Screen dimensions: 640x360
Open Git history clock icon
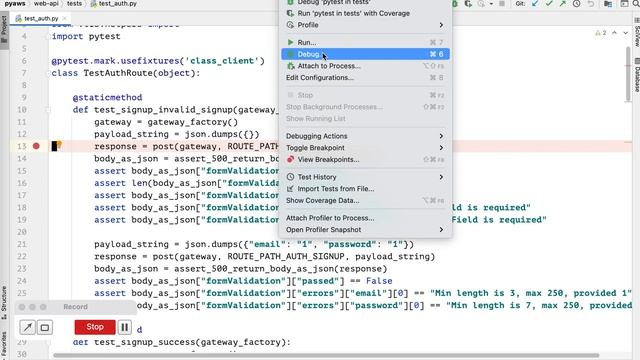click(576, 4)
